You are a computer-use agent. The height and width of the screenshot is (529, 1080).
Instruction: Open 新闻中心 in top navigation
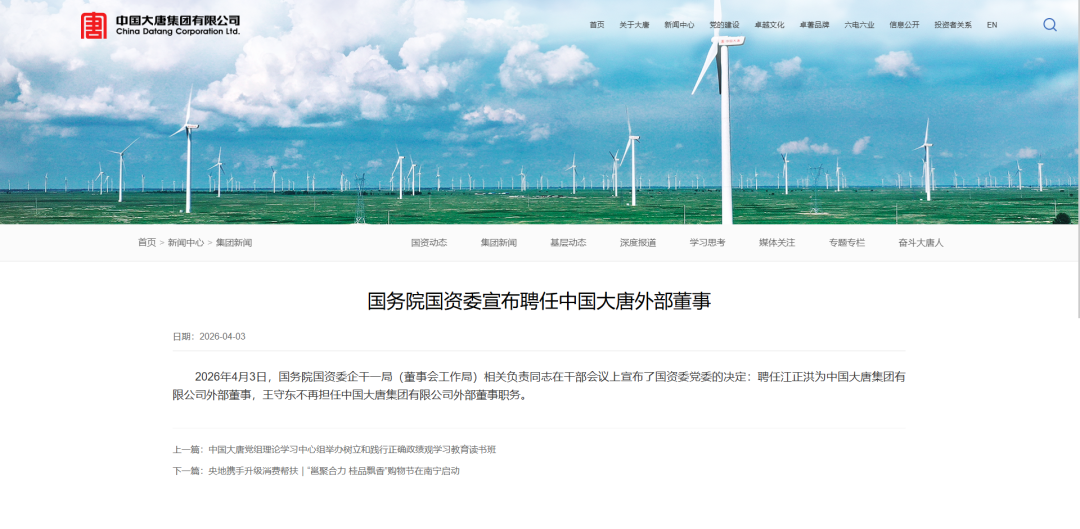[x=679, y=25]
